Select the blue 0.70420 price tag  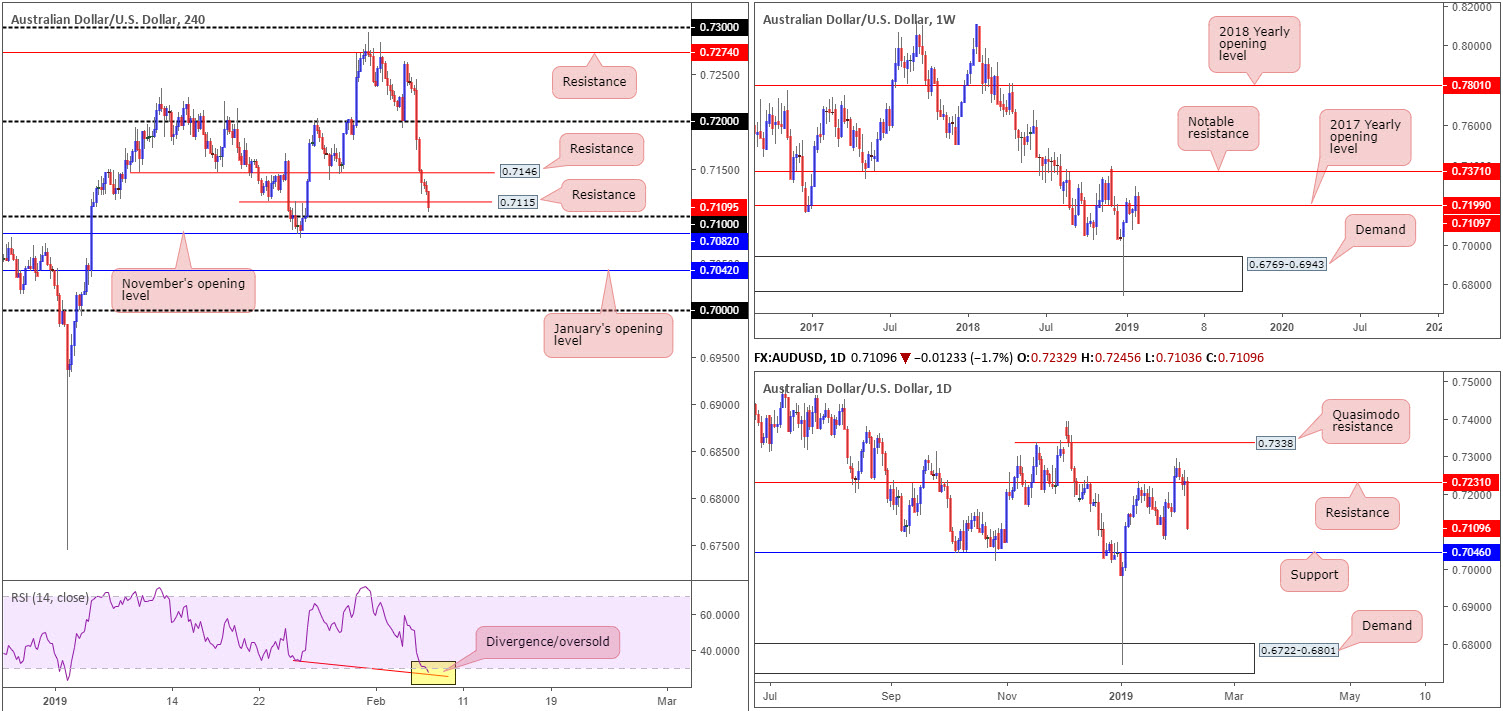pos(718,270)
